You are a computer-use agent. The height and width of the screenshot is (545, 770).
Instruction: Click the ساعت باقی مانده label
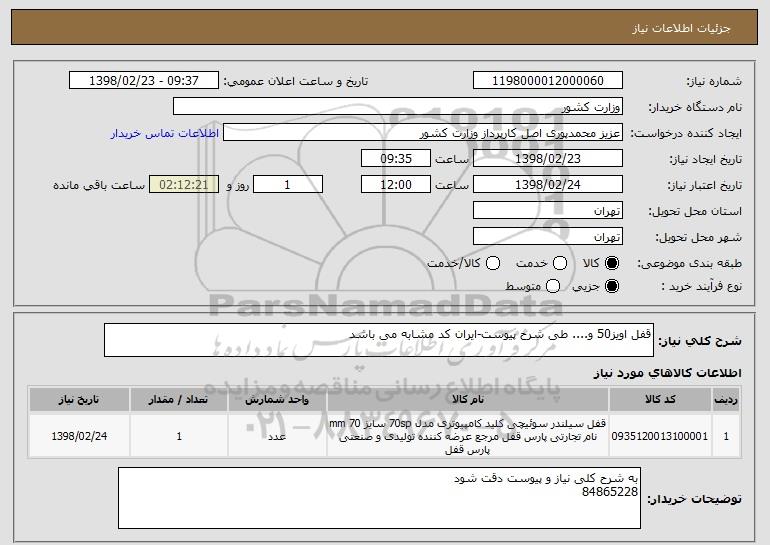click(99, 185)
